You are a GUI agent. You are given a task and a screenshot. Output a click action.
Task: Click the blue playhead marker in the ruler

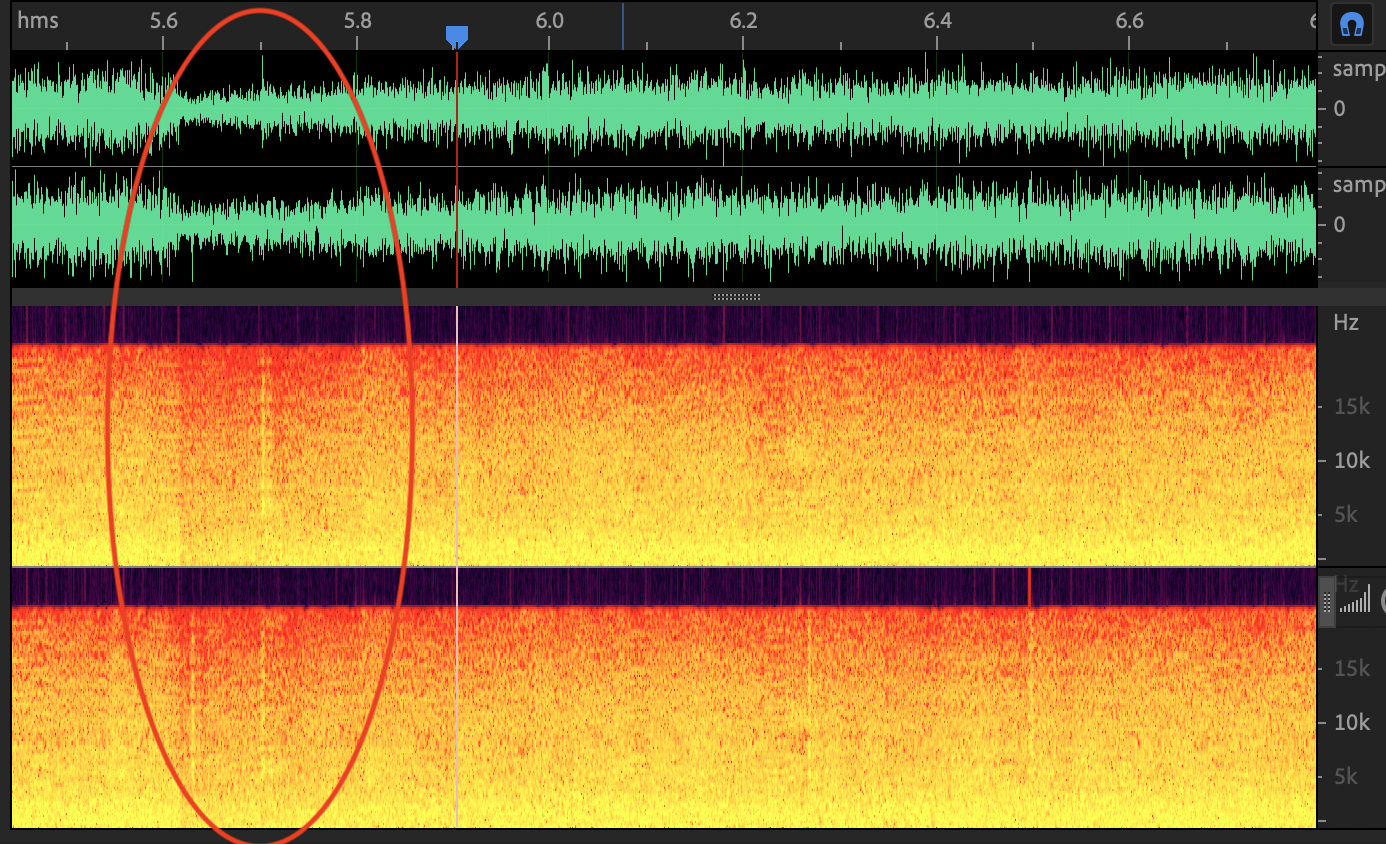(456, 36)
